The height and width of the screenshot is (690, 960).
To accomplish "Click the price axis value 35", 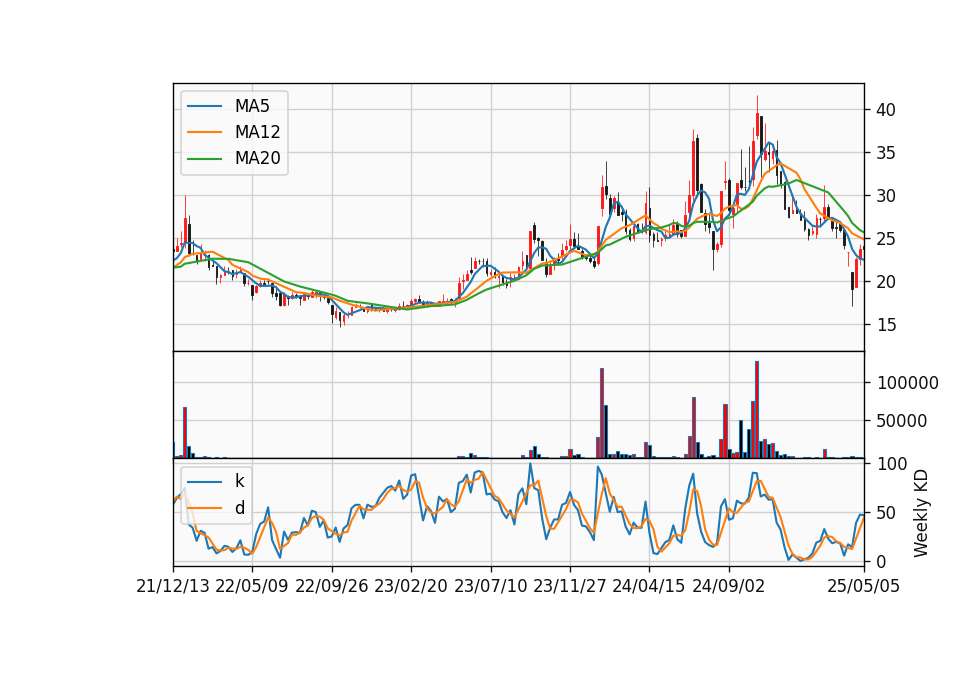I will pyautogui.click(x=886, y=153).
